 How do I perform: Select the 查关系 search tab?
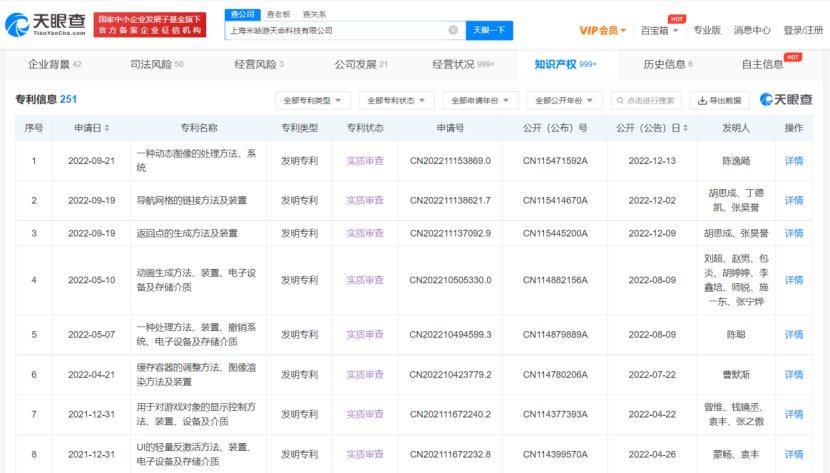click(314, 14)
